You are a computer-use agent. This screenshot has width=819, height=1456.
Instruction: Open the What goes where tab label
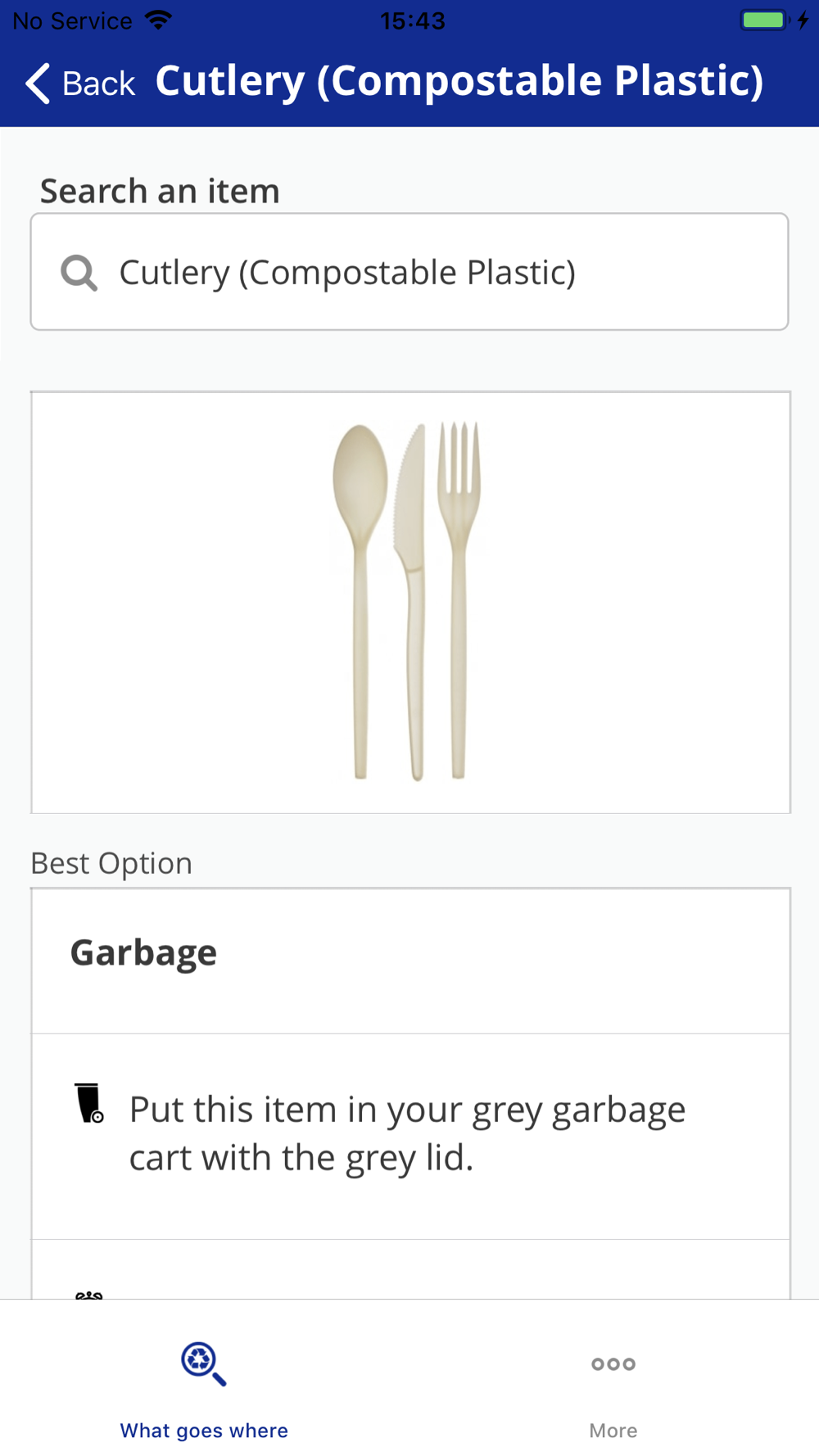pyautogui.click(x=204, y=1431)
